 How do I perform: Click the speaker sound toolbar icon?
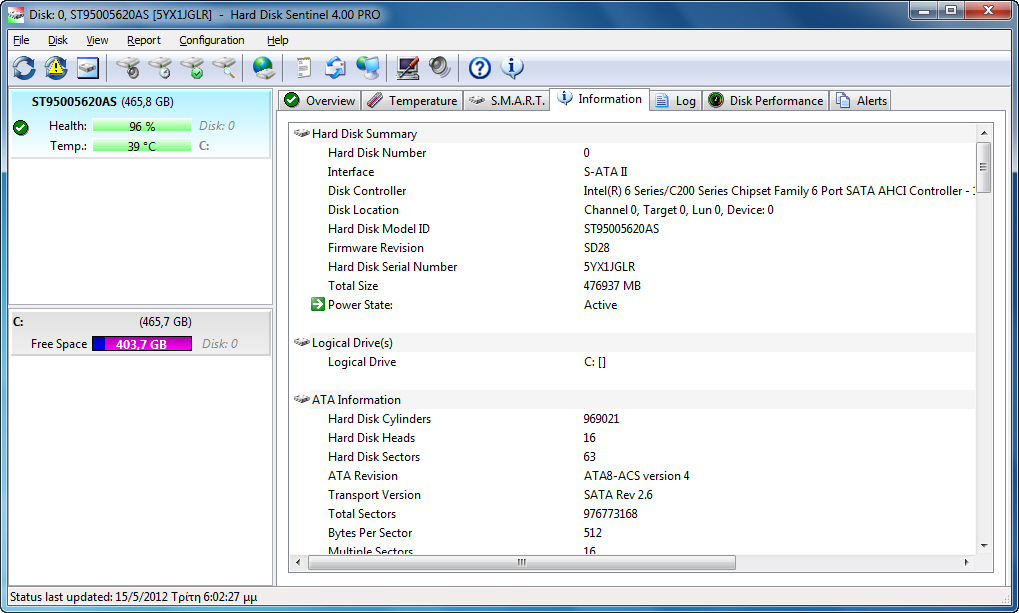[439, 68]
